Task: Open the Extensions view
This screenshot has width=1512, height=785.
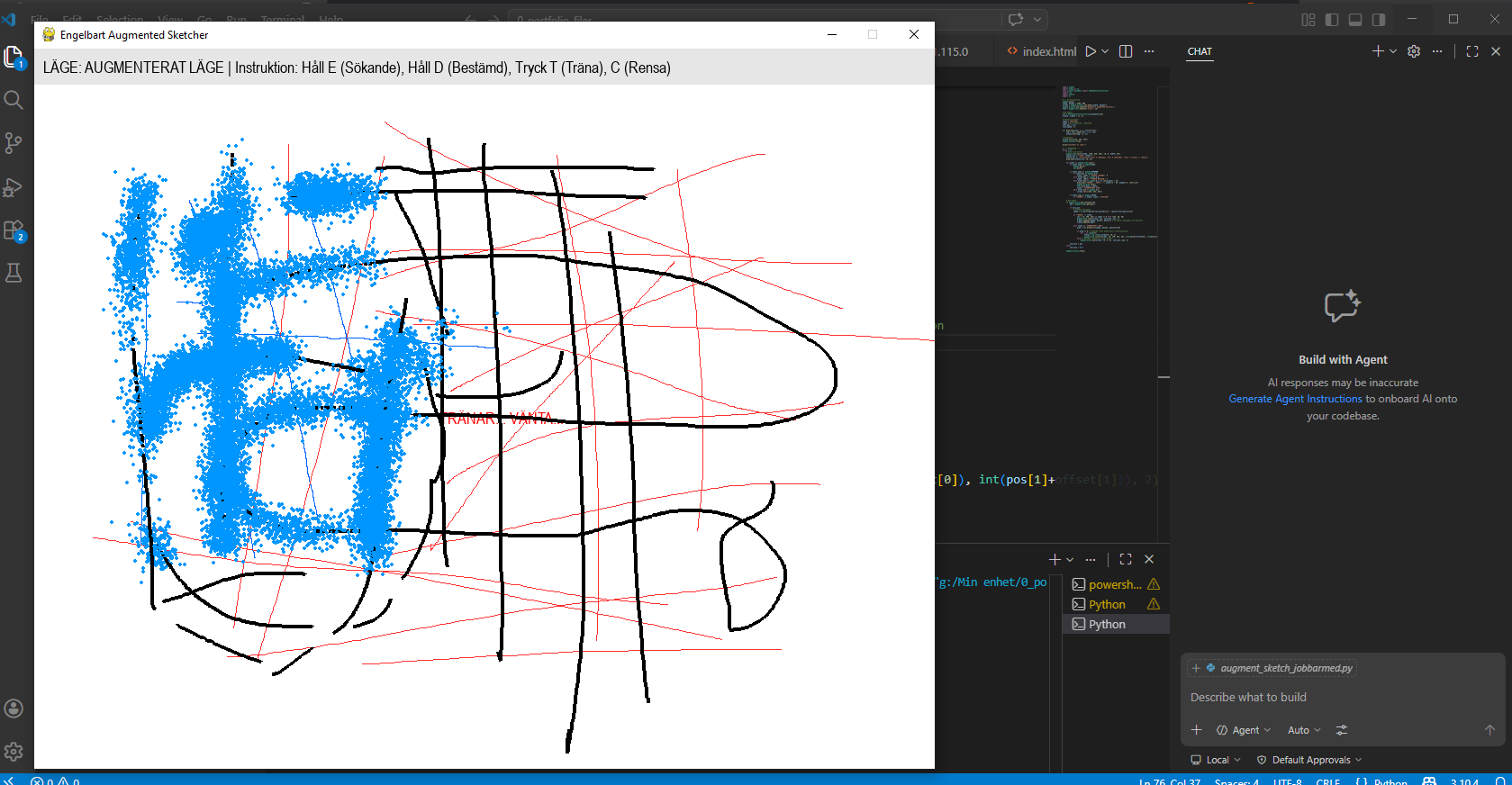Action: tap(14, 230)
